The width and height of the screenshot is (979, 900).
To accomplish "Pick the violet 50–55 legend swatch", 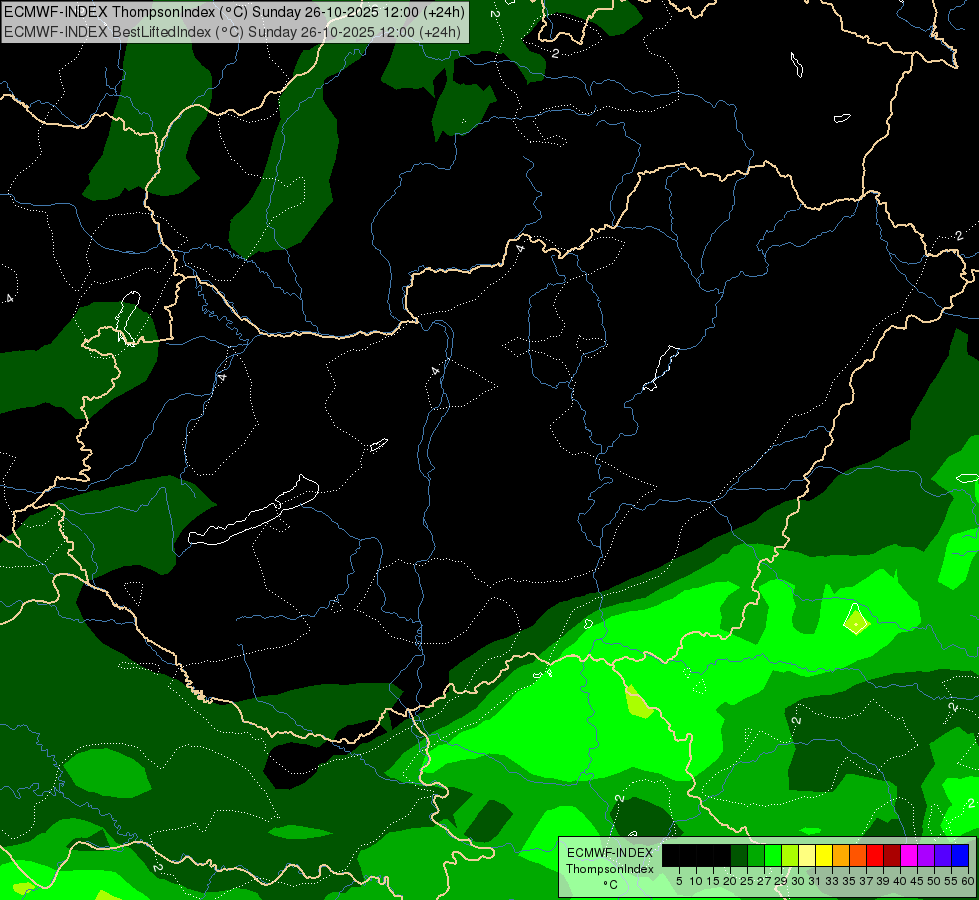I will pos(943,855).
